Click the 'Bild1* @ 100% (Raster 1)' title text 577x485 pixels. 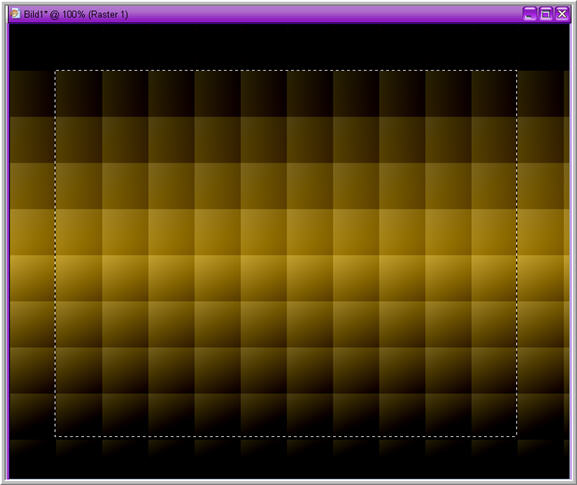[x=76, y=14]
